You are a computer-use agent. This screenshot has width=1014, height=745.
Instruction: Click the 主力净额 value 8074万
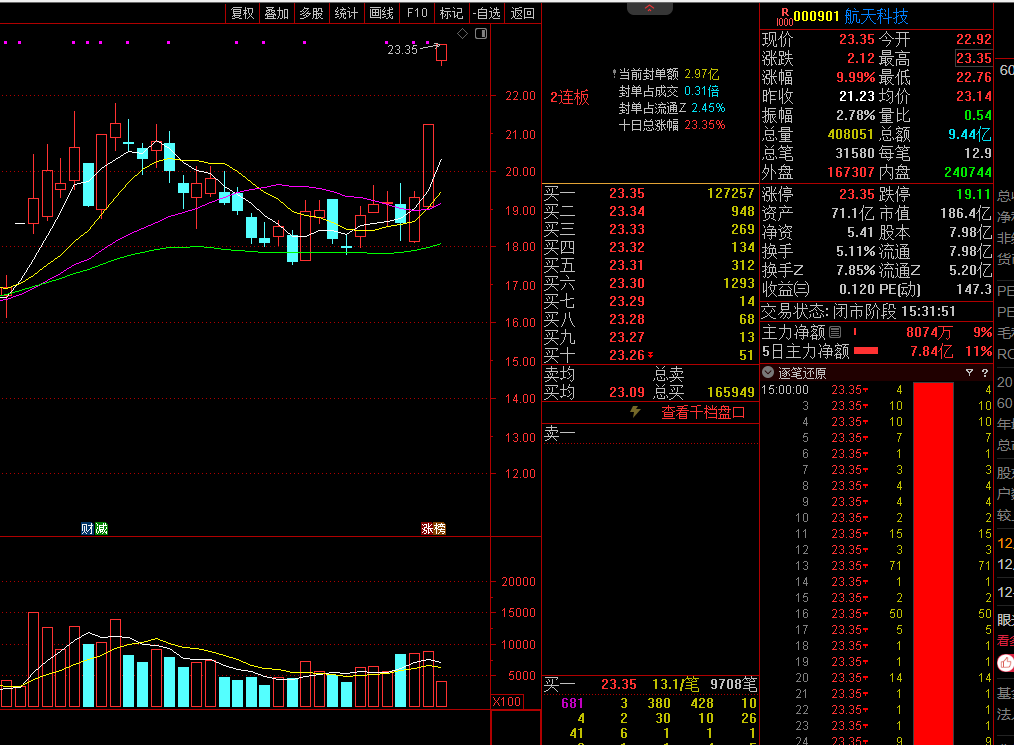[929, 332]
